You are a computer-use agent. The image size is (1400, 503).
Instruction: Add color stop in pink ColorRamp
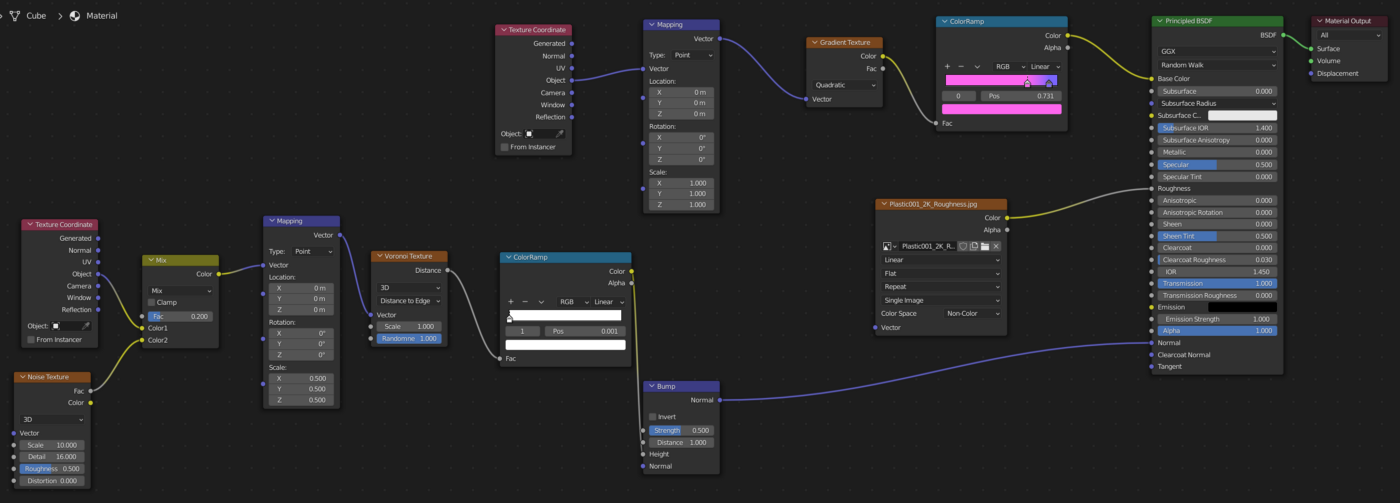tap(947, 67)
